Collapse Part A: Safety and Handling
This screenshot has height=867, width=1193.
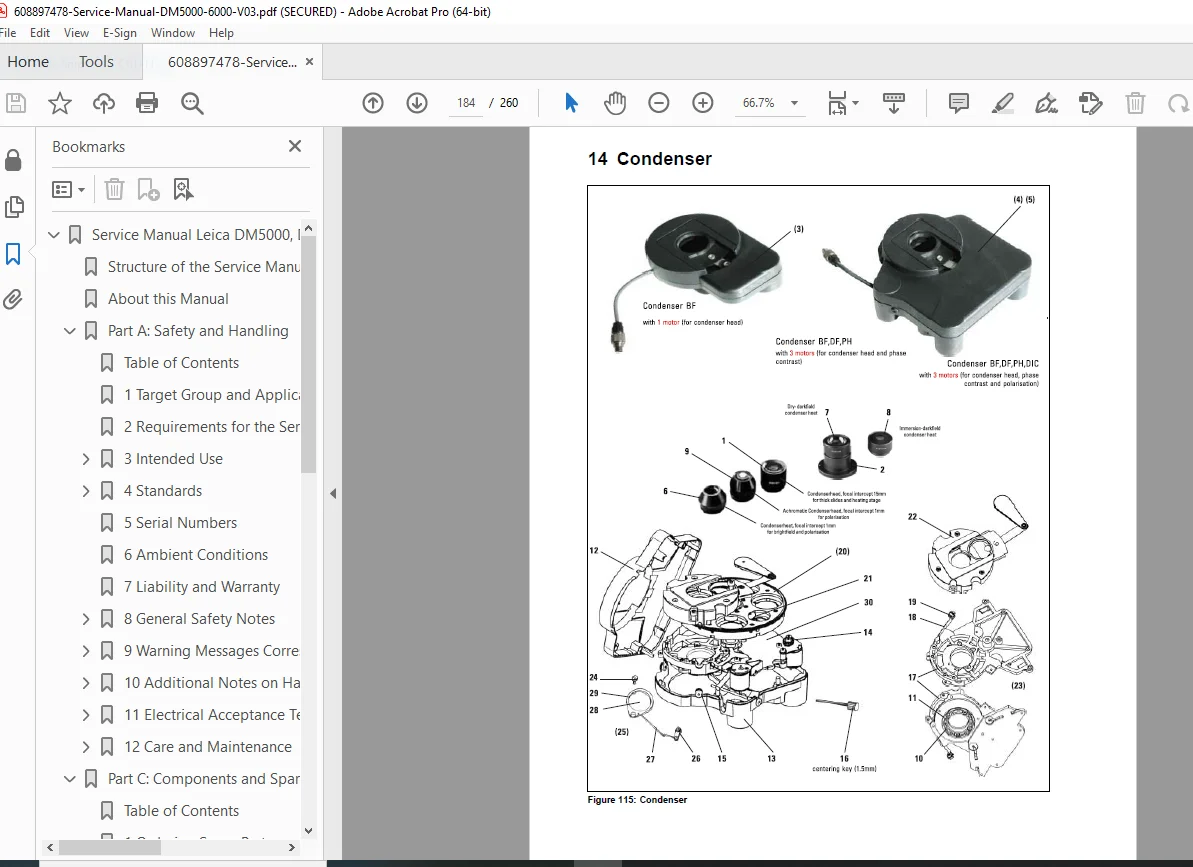click(x=69, y=331)
